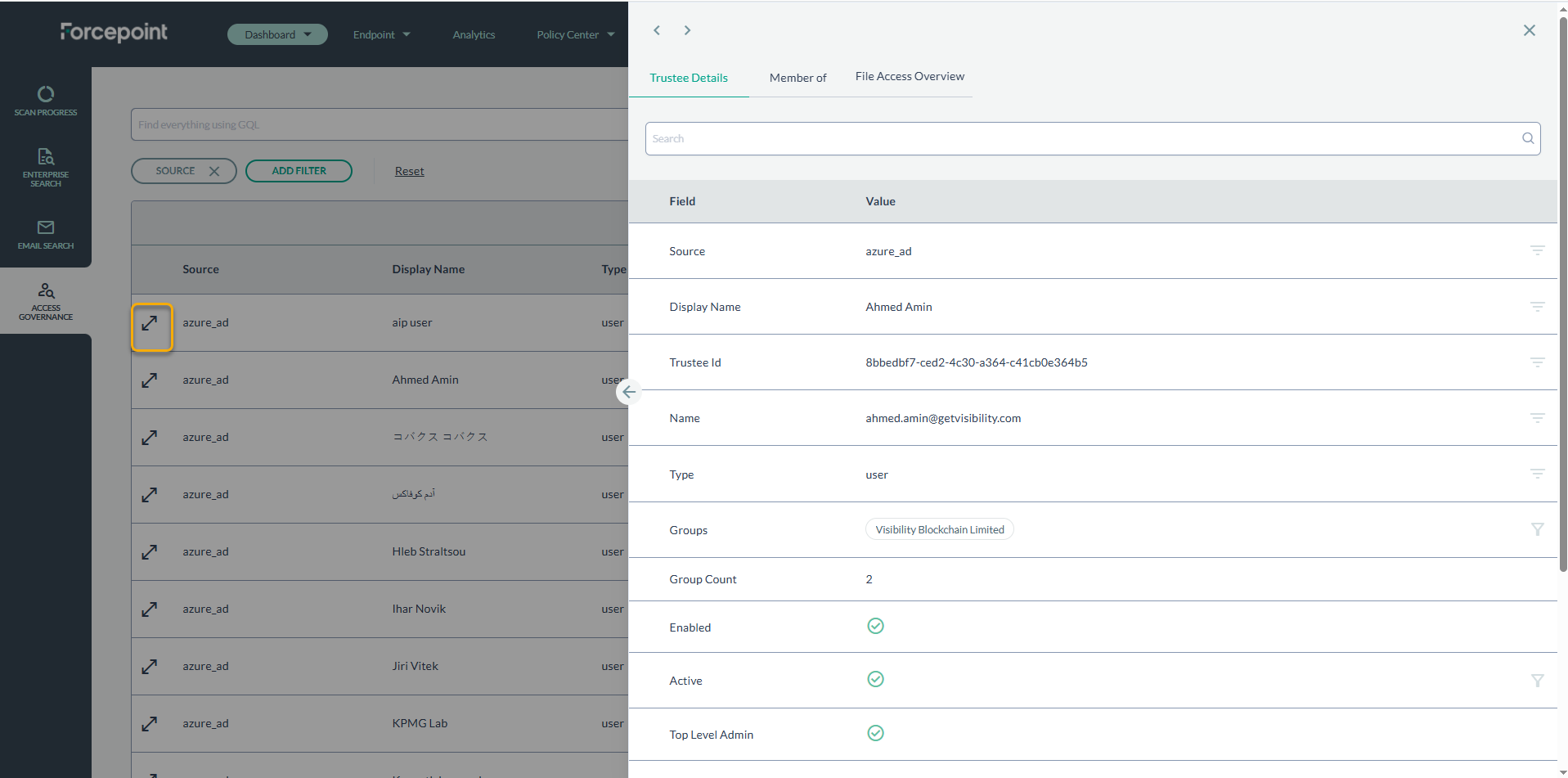The height and width of the screenshot is (778, 1568).
Task: Click the search magnifier icon in panel
Action: coord(1527,139)
